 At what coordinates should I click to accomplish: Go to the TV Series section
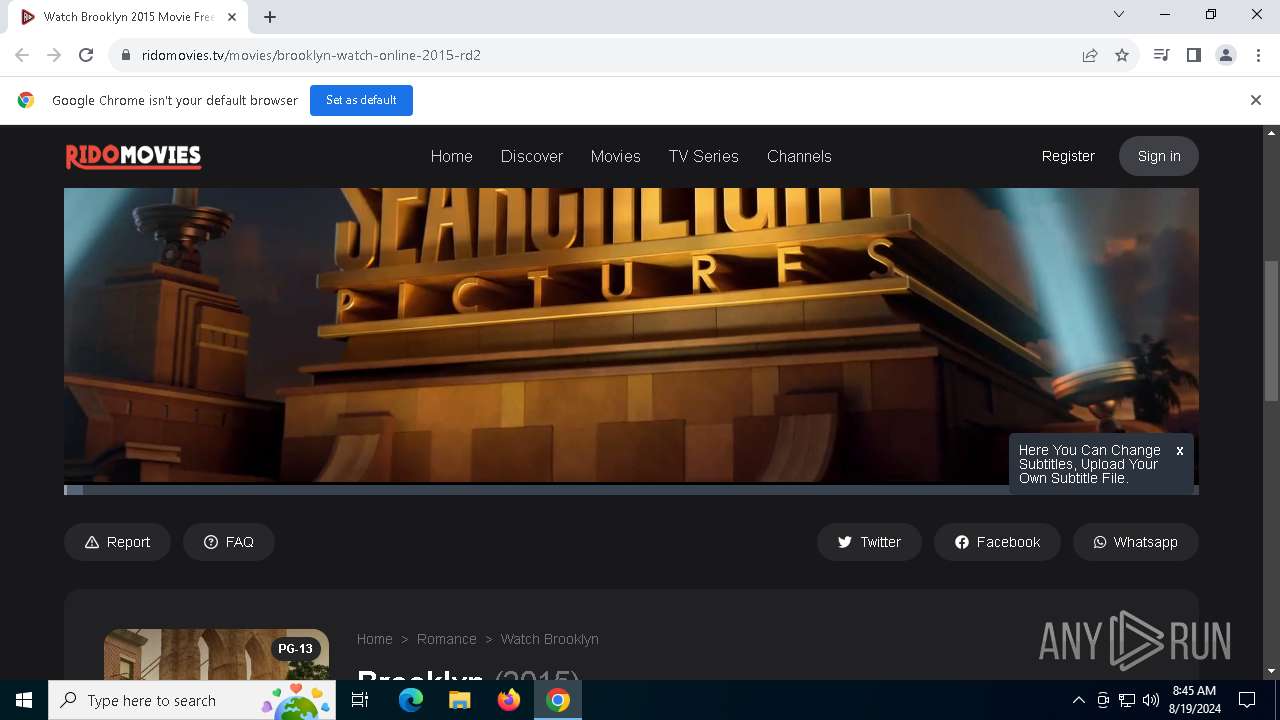[703, 156]
